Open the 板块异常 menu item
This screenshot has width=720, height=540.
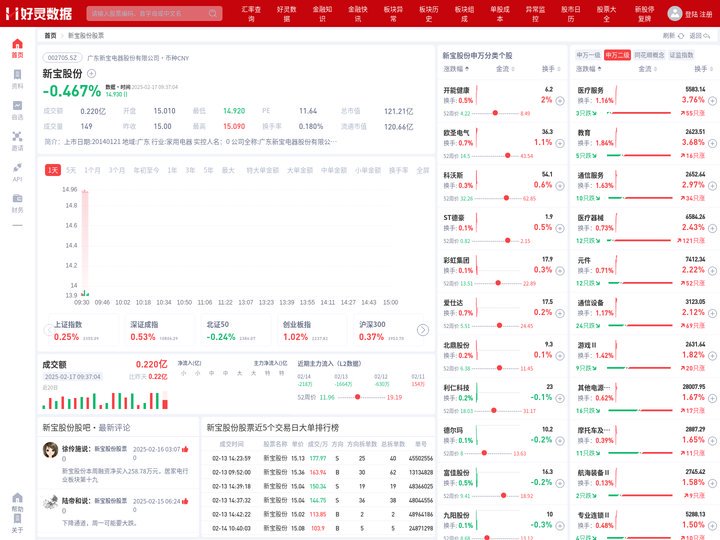[394, 14]
